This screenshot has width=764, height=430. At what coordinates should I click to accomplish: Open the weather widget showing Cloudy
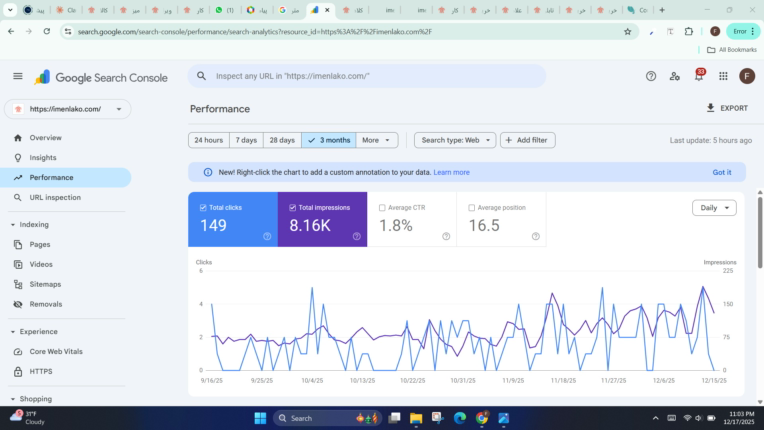[x=28, y=417]
